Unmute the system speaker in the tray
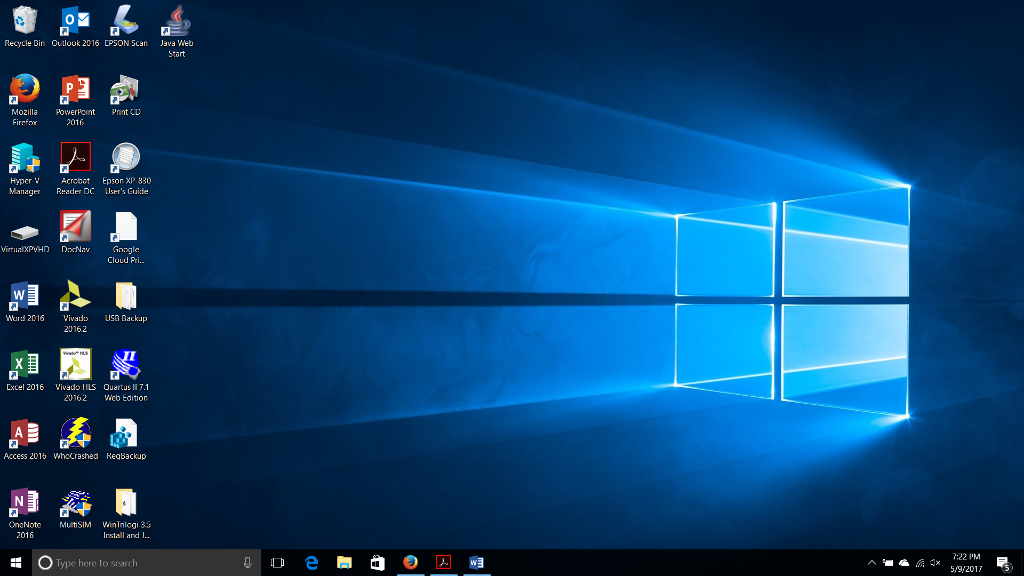Image resolution: width=1024 pixels, height=576 pixels. [935, 562]
